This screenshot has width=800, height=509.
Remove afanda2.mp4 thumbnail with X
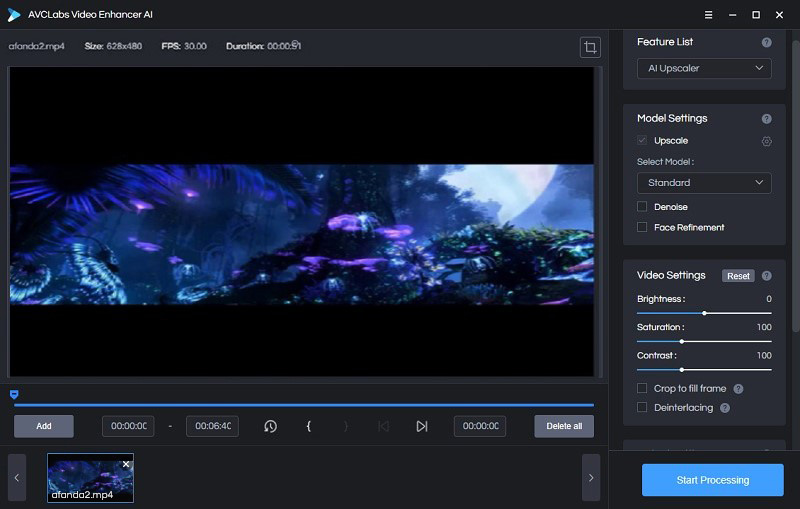pos(126,464)
